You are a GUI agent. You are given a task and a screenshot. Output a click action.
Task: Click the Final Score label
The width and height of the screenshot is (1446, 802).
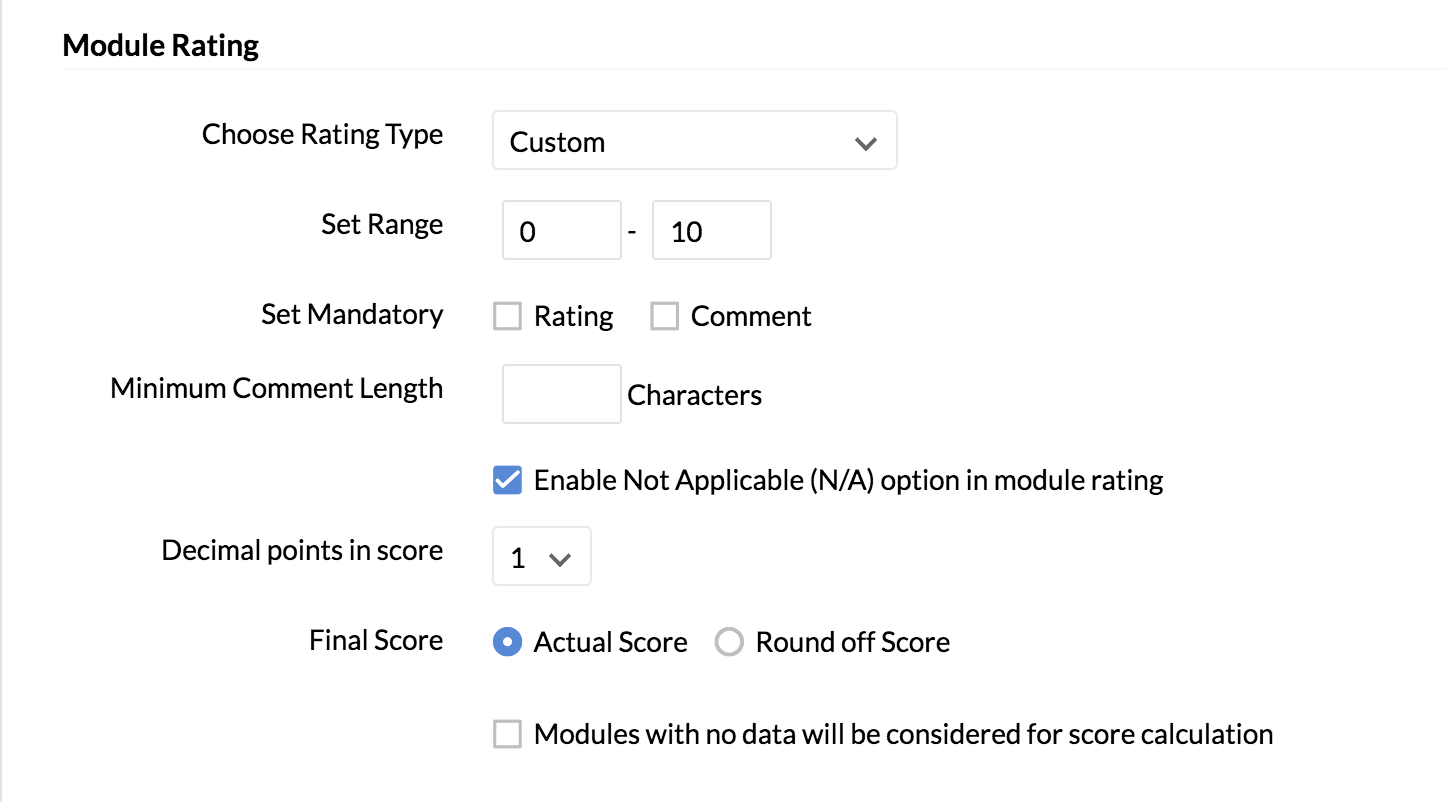(376, 640)
